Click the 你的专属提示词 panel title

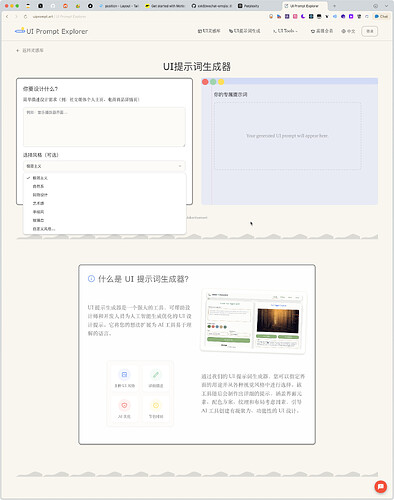coord(230,95)
